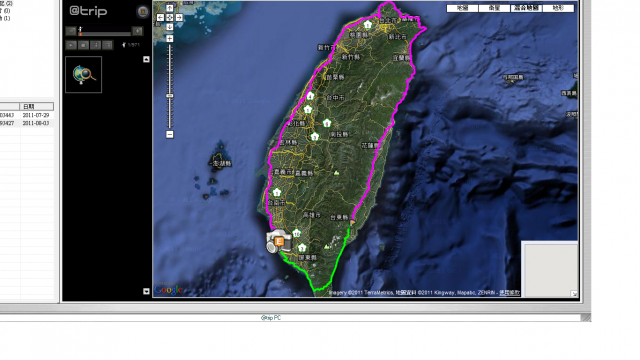Click house marker above 南投縣
This screenshot has width=640, height=360.
pos(327,123)
